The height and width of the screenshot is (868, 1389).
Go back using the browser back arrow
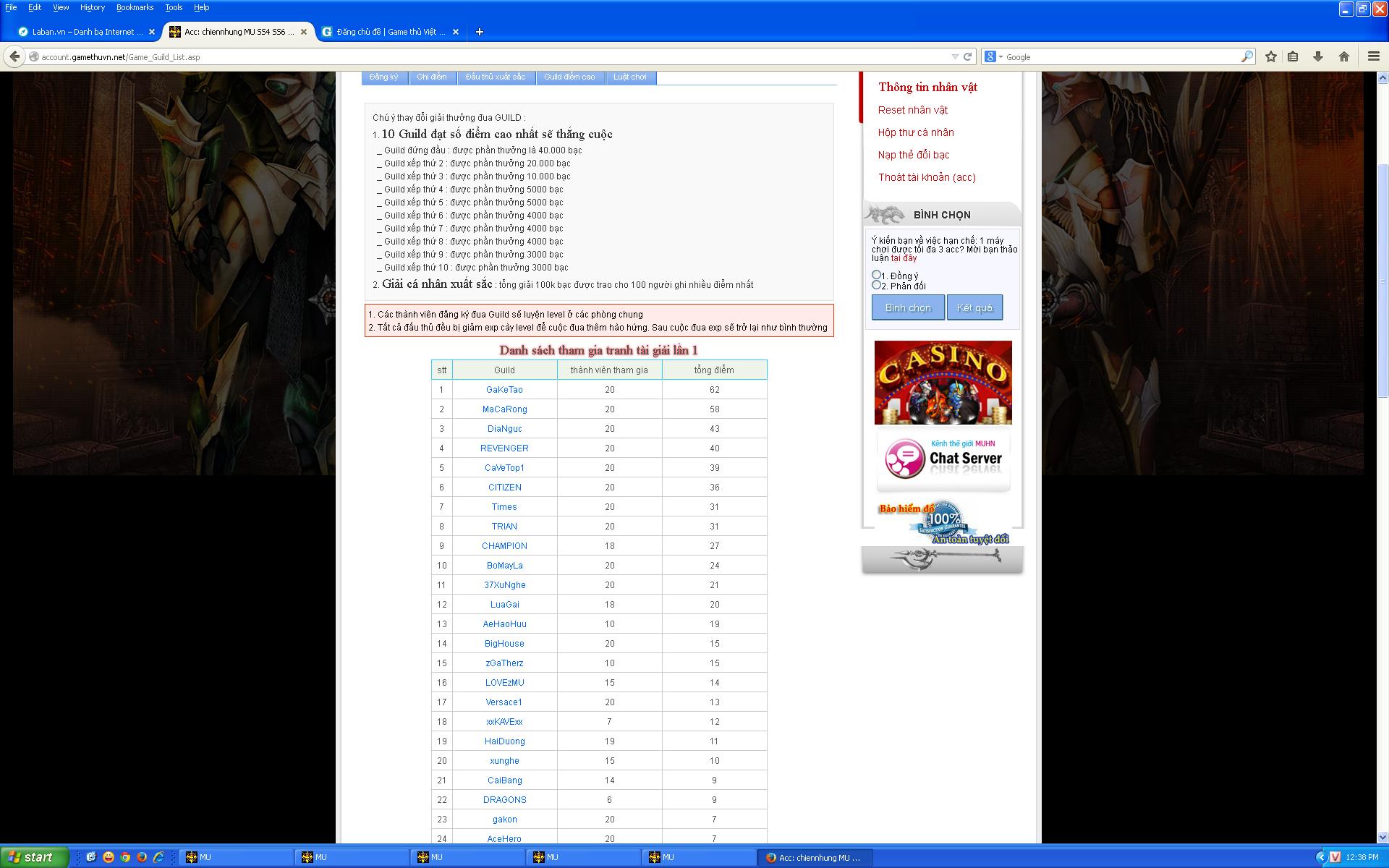[x=14, y=56]
